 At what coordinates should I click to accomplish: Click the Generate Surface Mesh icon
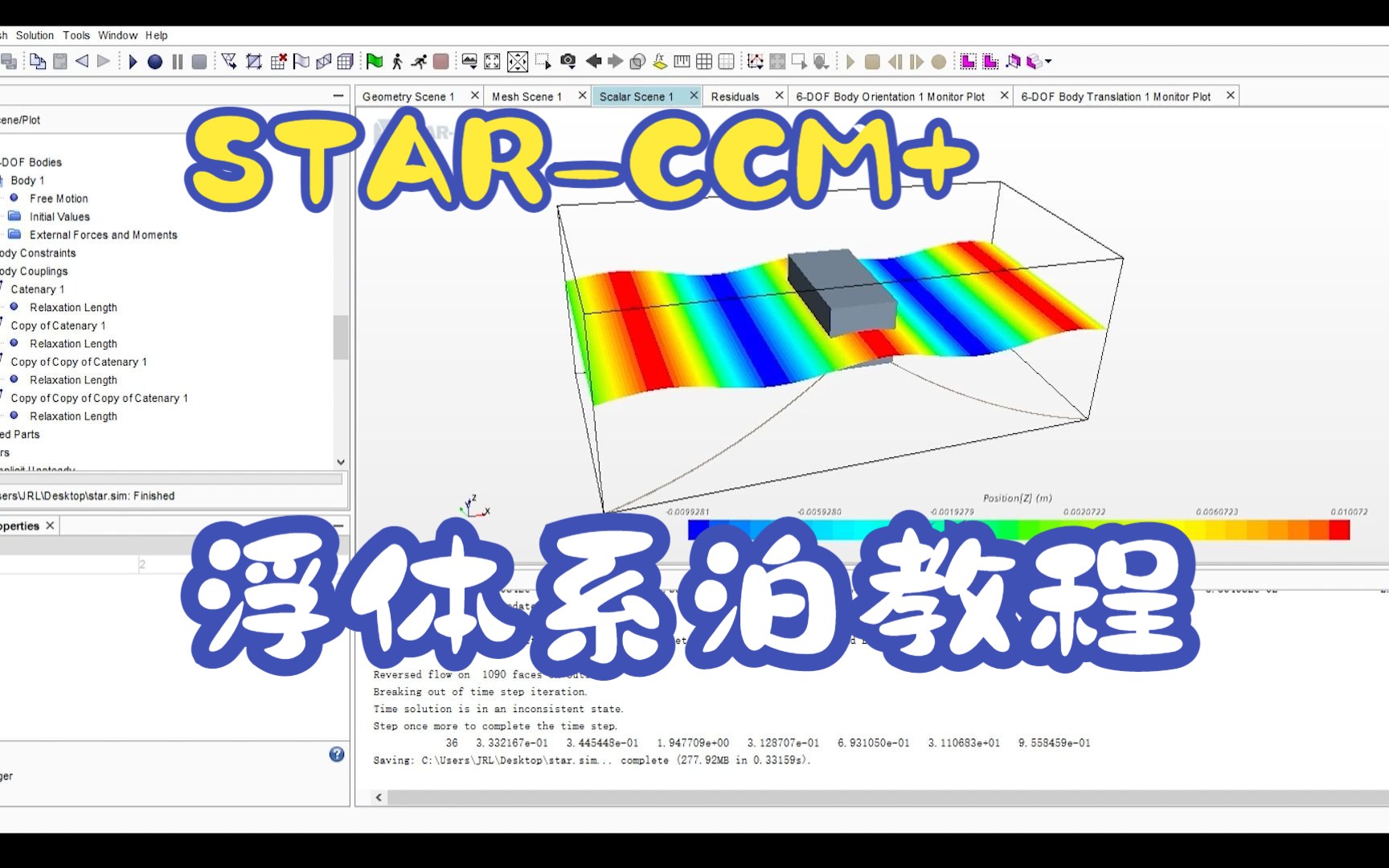pos(324,61)
